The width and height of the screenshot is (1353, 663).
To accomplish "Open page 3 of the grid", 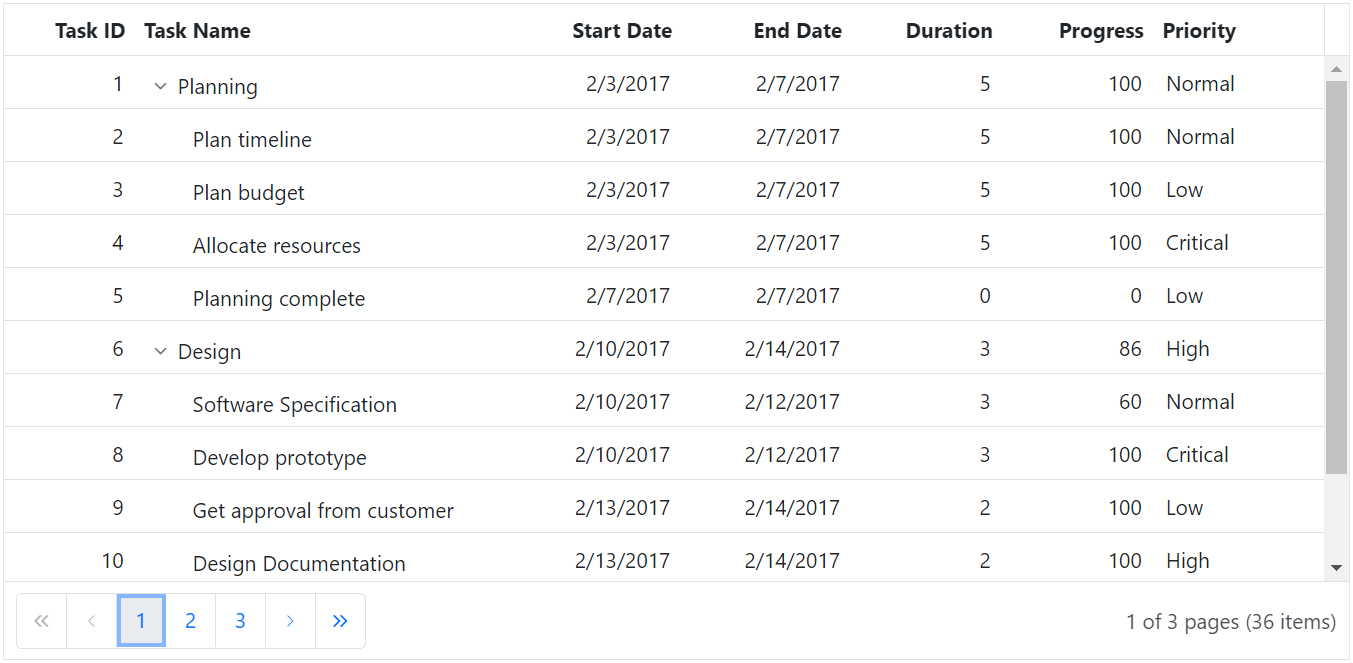I will tap(240, 620).
